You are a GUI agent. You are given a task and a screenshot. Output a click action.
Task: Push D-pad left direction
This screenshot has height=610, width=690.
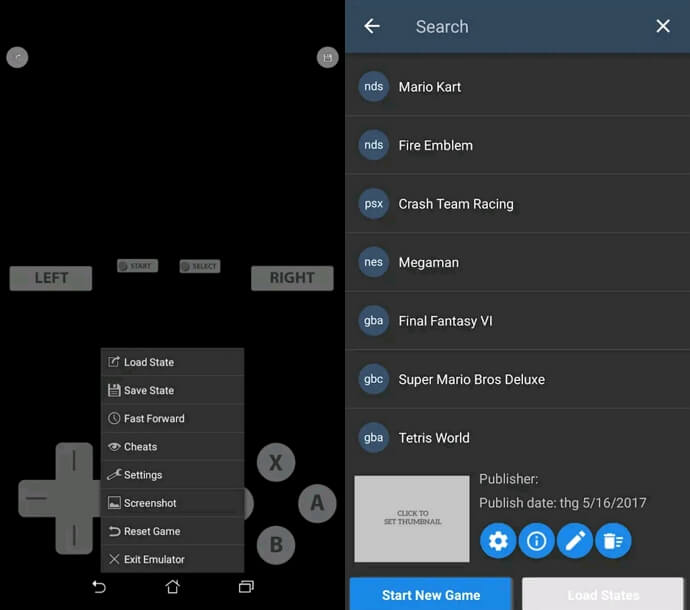coord(37,498)
